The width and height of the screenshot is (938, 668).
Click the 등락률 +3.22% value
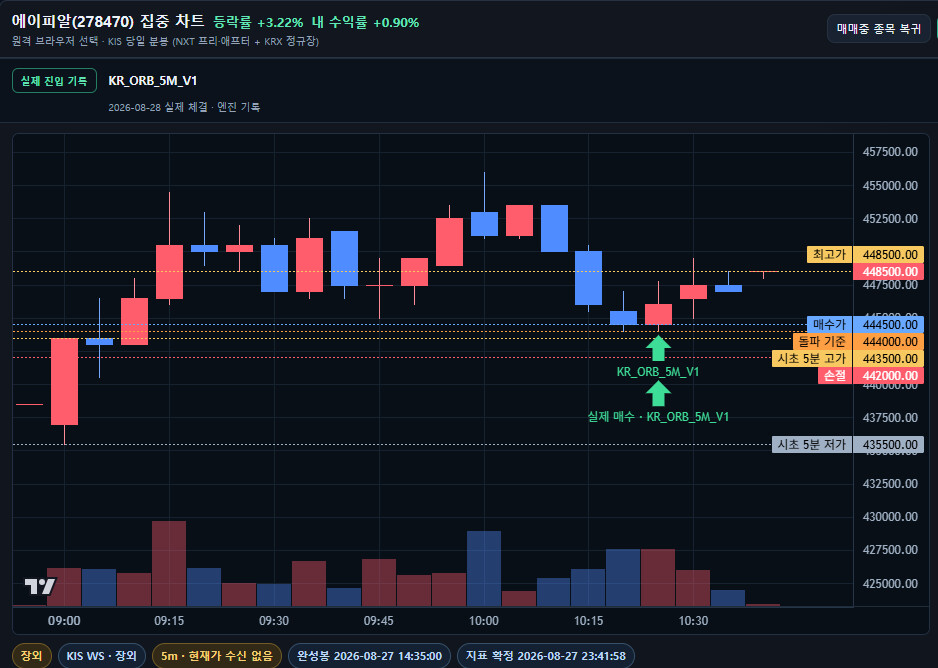point(258,23)
